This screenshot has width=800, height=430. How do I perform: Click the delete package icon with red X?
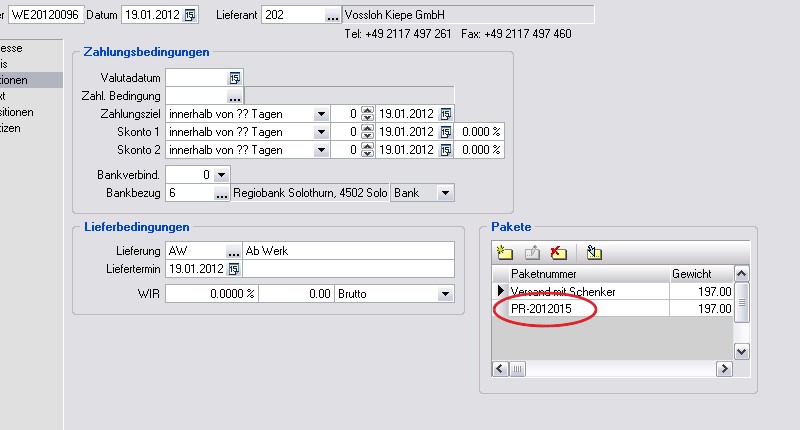coord(559,253)
